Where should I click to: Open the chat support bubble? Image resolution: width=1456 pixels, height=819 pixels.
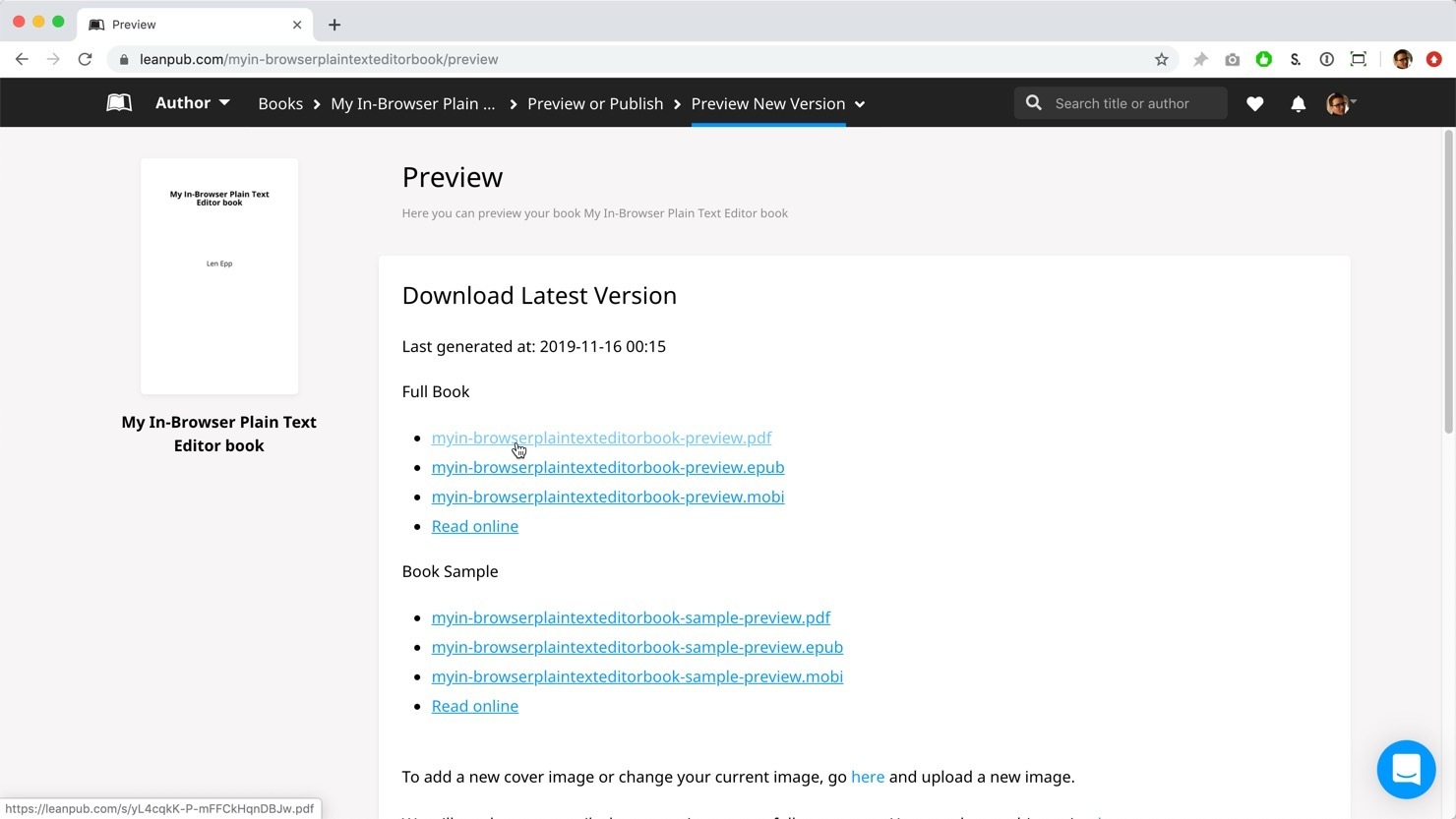click(1407, 770)
